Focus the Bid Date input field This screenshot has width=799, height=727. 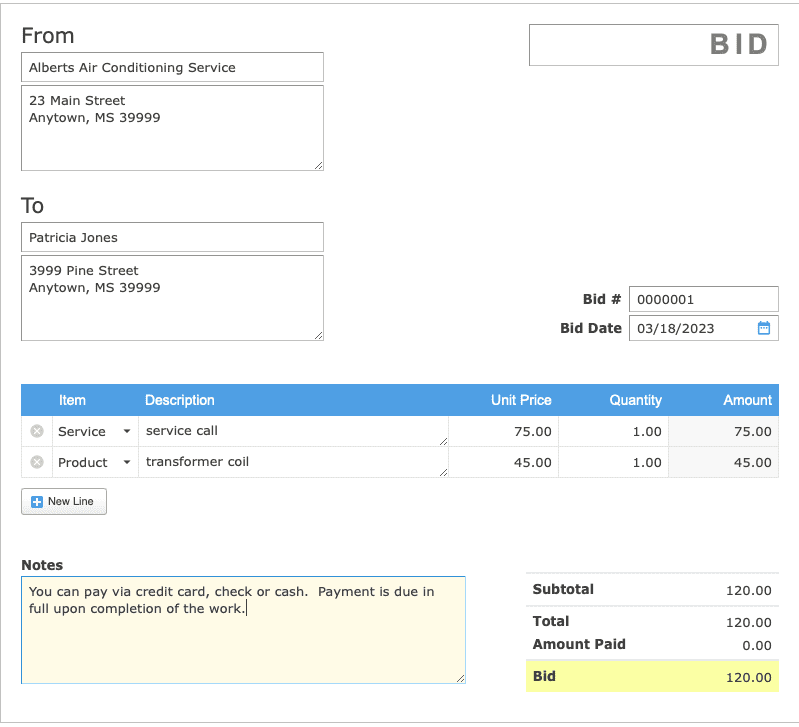click(x=690, y=328)
